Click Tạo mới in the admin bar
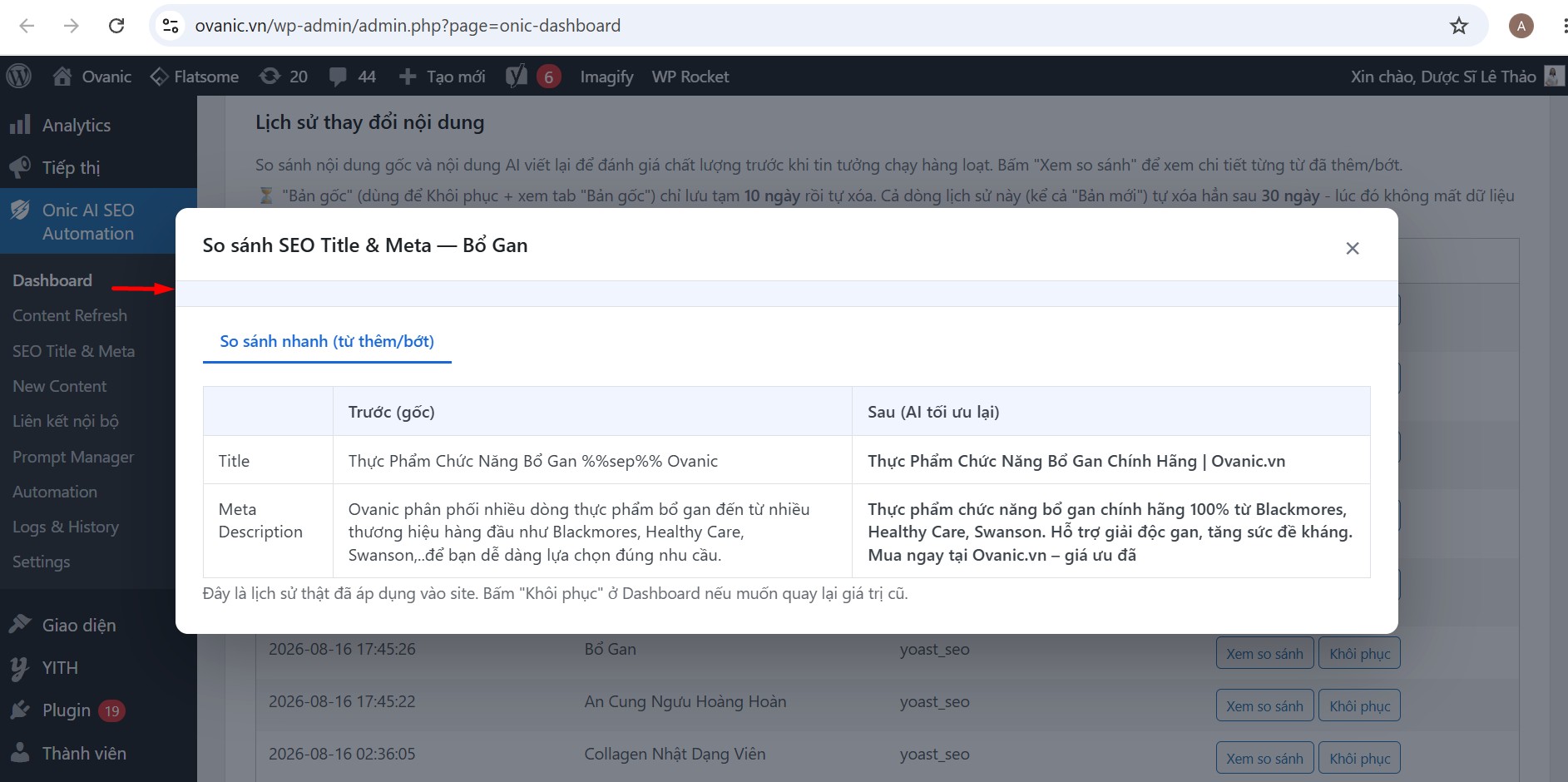The width and height of the screenshot is (1568, 782). point(442,77)
